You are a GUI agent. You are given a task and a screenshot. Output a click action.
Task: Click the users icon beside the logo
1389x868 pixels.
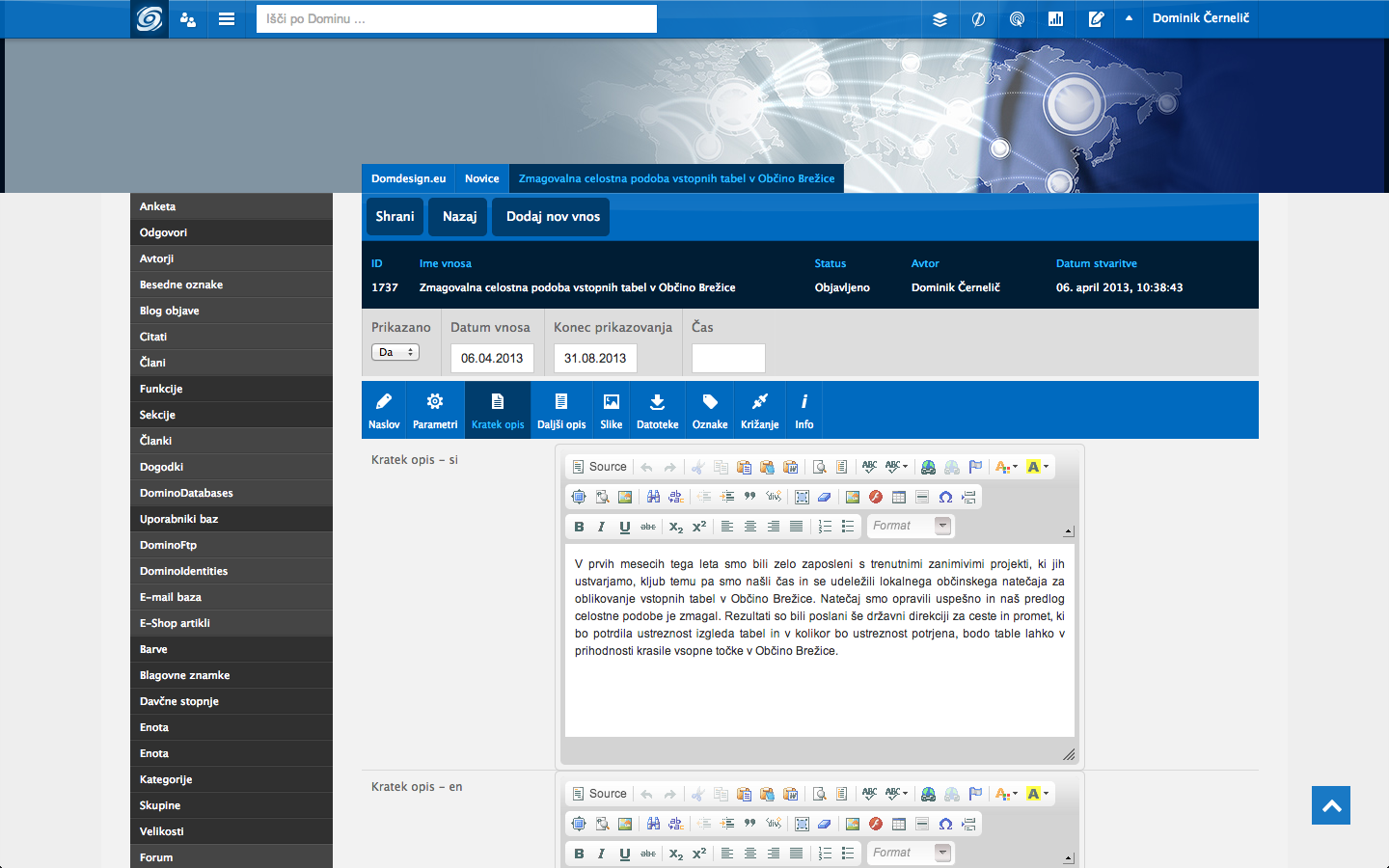(188, 19)
